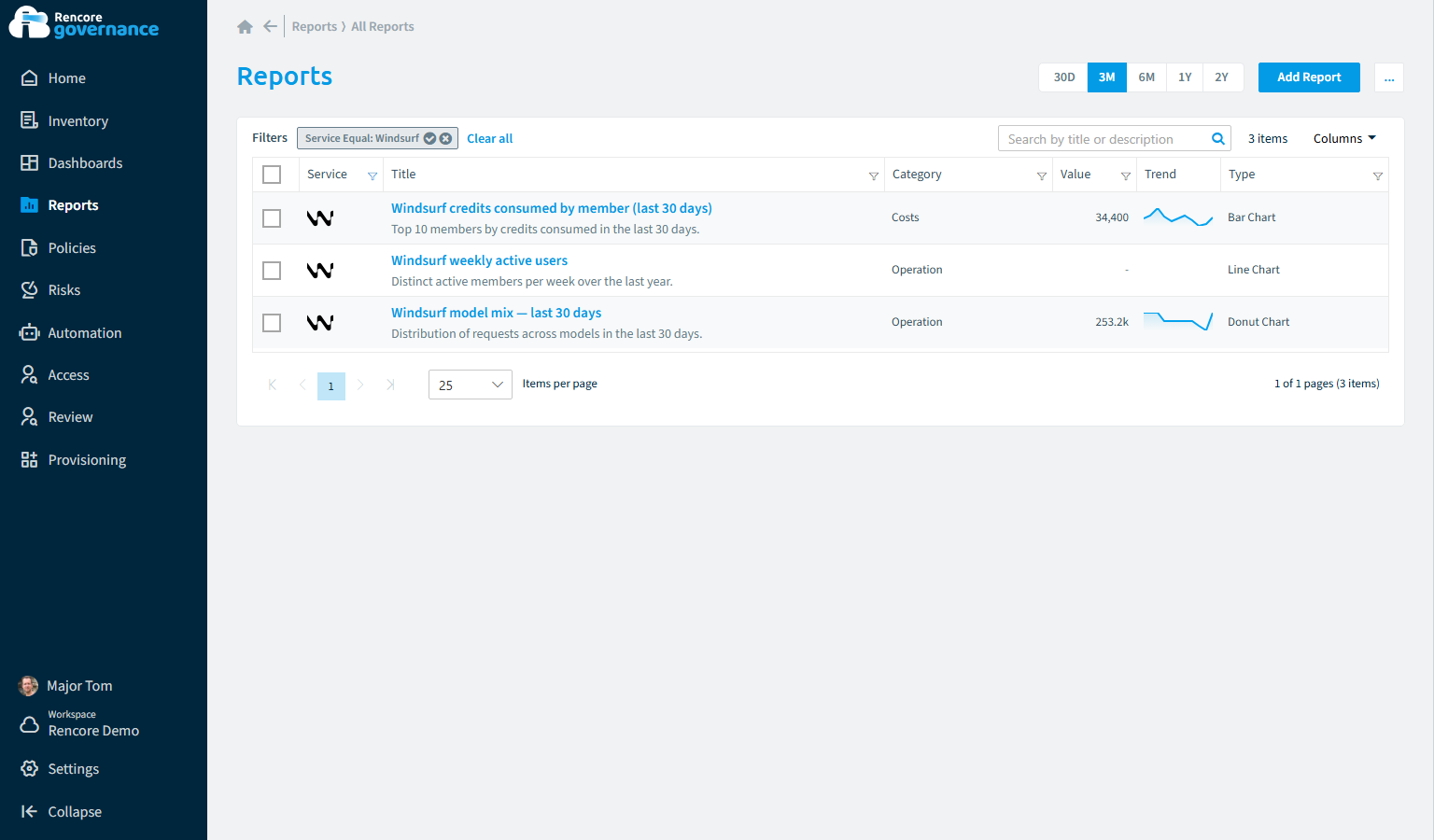Click the Add Report button
Image resolution: width=1434 pixels, height=840 pixels.
[1309, 77]
